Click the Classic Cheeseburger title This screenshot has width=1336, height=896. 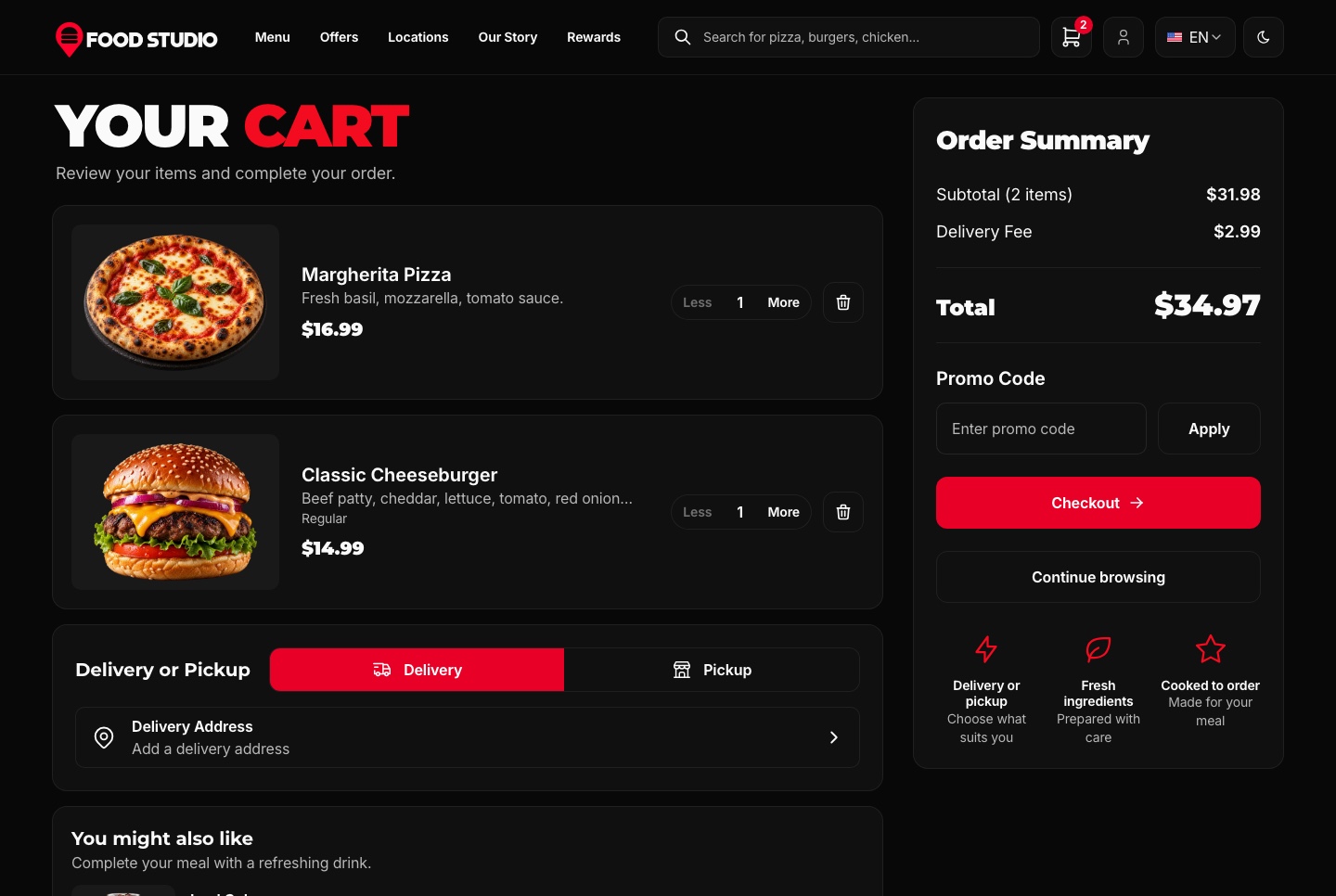pos(400,475)
